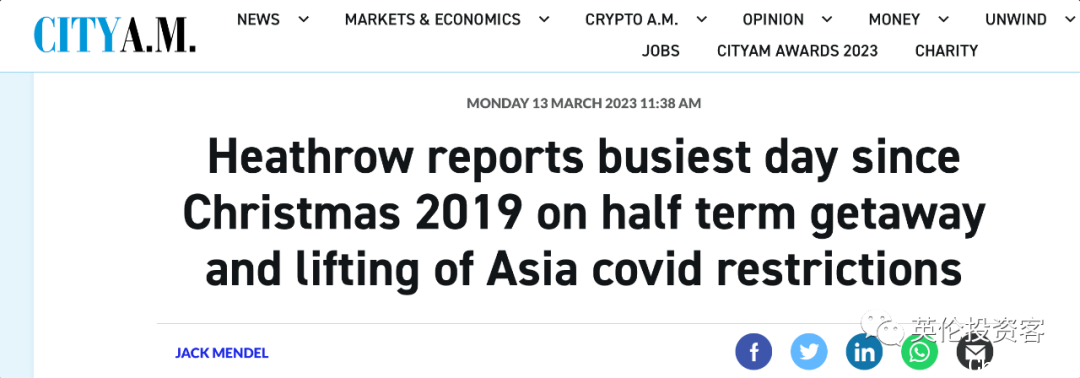Viewport: 1080px width, 378px height.
Task: Share article via WhatsApp
Action: click(x=920, y=353)
